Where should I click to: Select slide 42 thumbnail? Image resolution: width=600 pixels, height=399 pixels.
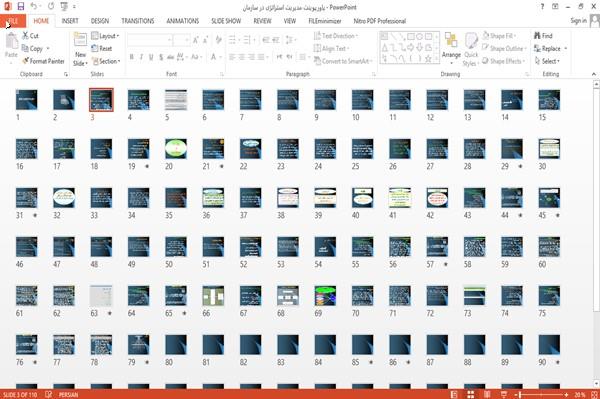pos(437,197)
